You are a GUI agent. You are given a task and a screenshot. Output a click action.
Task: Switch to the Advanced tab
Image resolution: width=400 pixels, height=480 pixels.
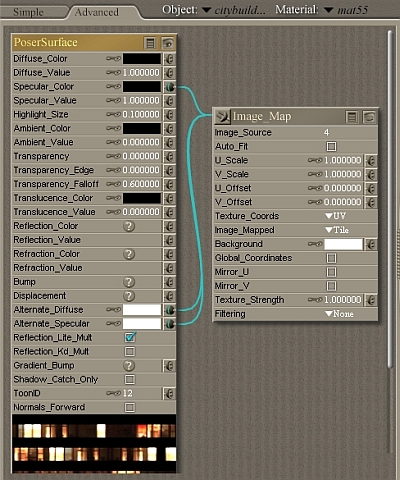tap(97, 12)
